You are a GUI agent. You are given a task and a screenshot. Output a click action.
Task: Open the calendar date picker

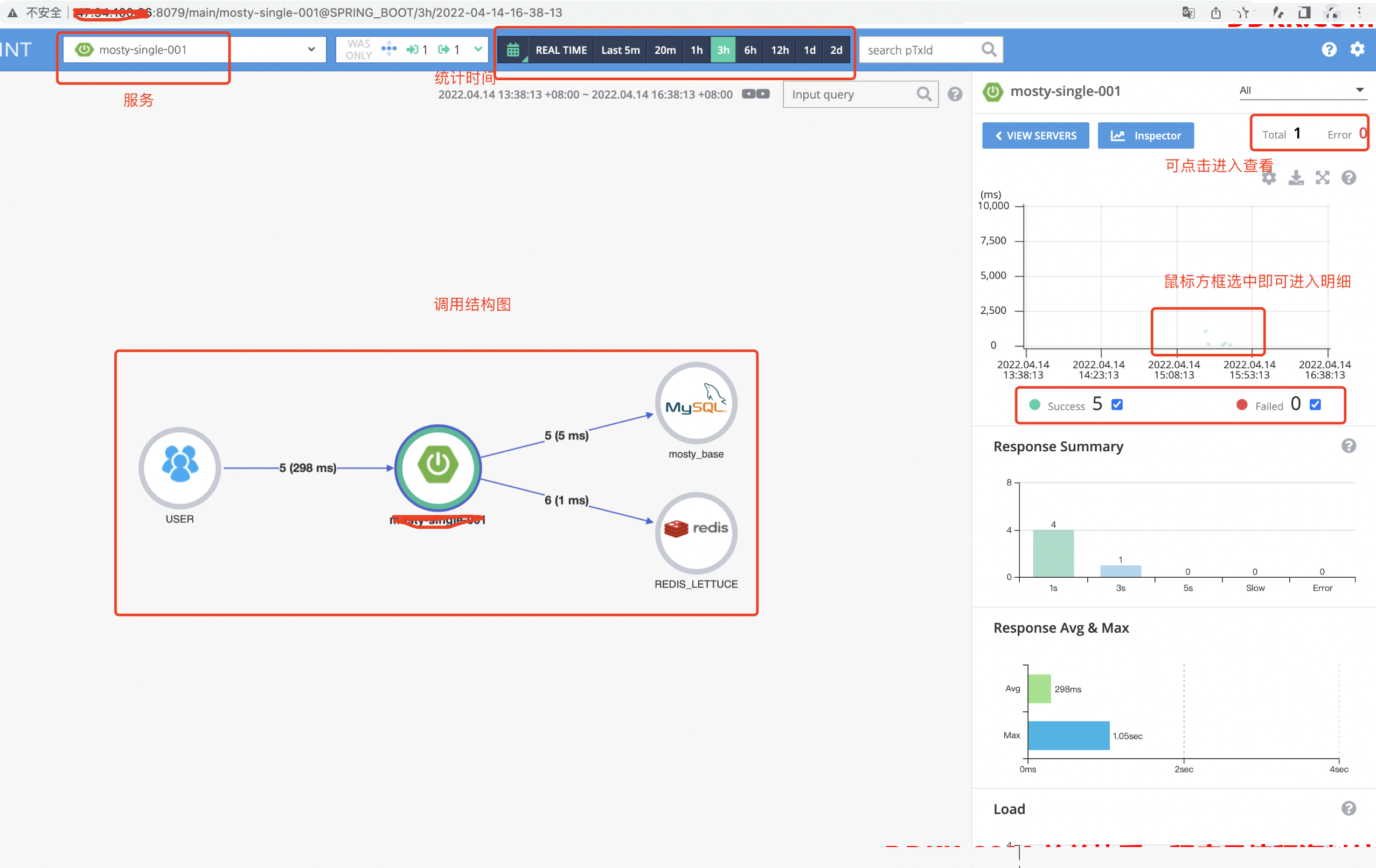click(512, 50)
